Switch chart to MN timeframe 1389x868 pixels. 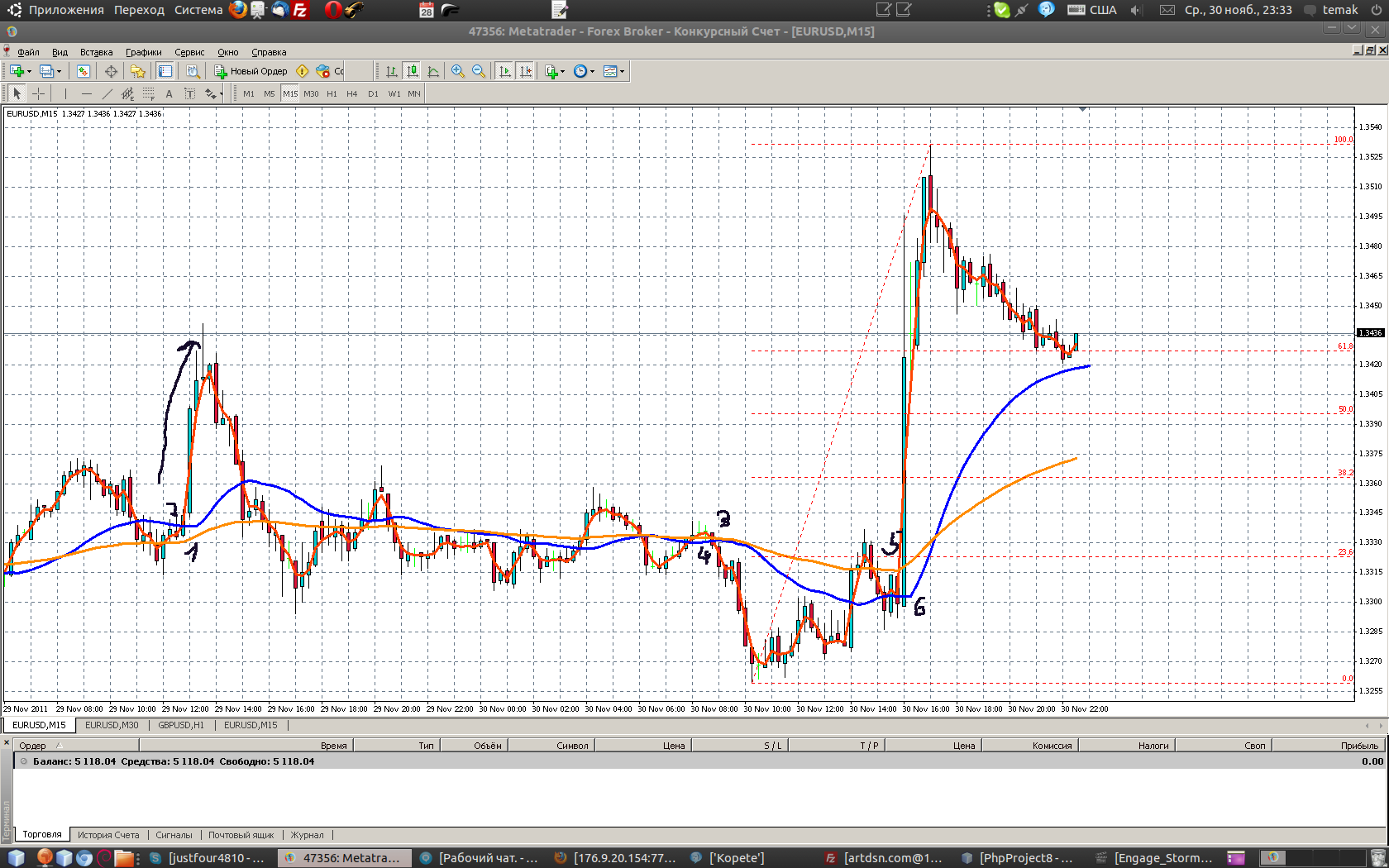(x=414, y=93)
